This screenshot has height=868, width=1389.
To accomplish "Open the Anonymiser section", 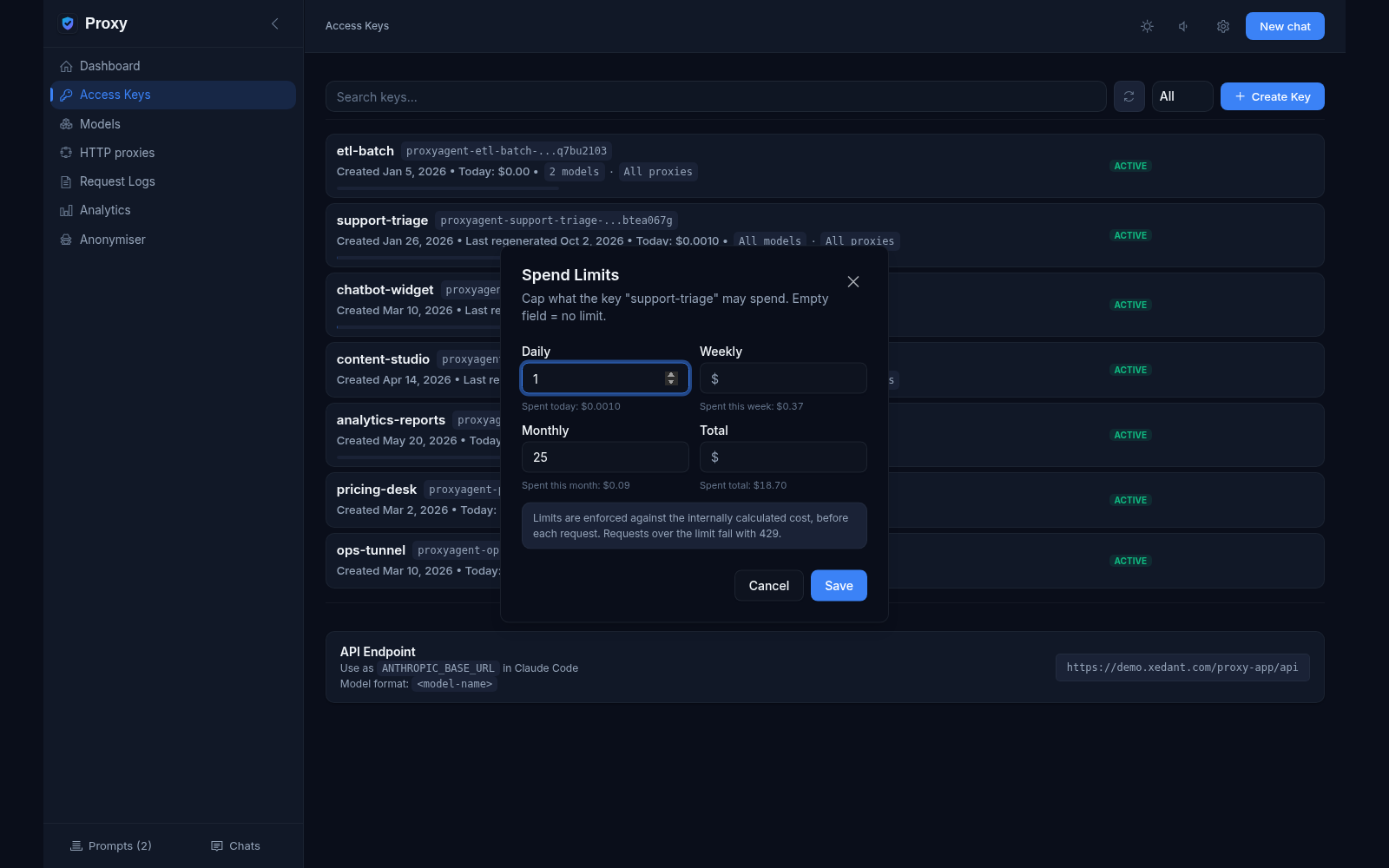I will click(173, 240).
